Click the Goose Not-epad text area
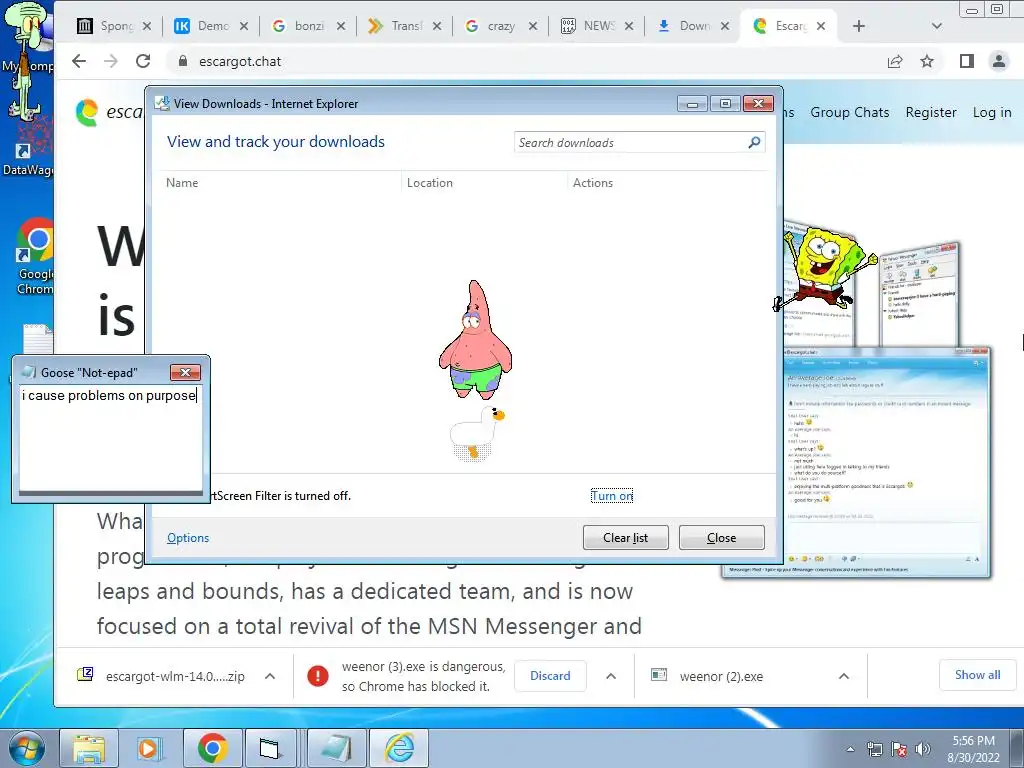The width and height of the screenshot is (1024, 768). click(x=110, y=438)
